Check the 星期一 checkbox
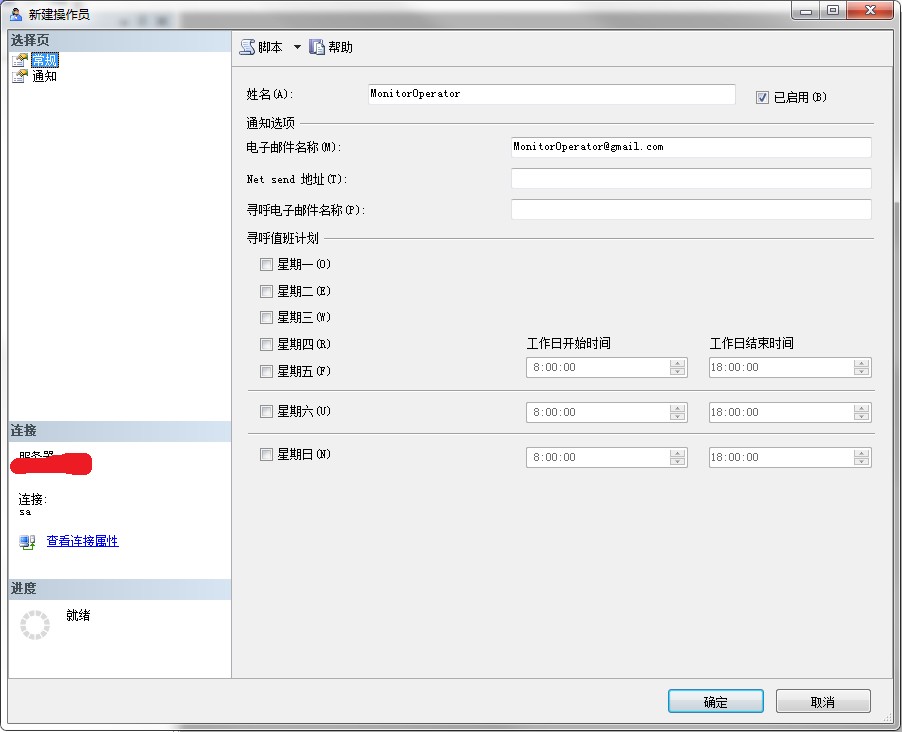 coord(266,265)
